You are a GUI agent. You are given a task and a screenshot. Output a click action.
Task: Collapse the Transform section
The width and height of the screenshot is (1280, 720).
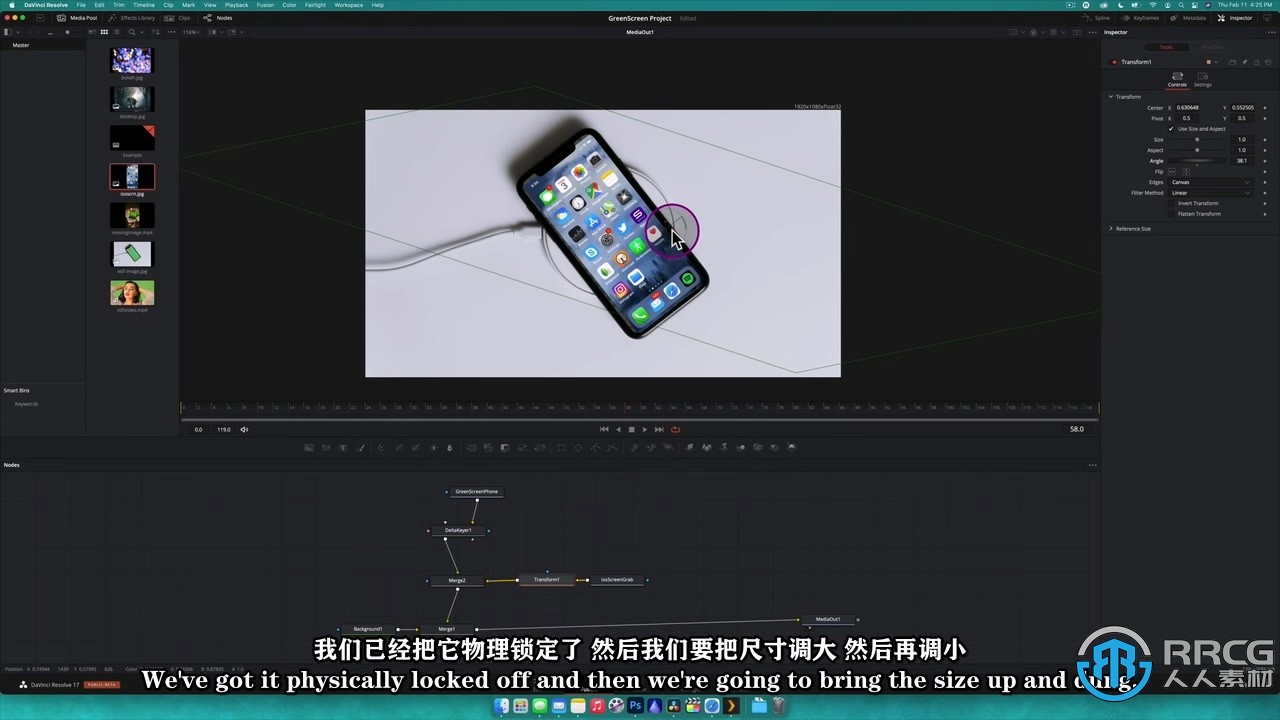pos(1110,97)
